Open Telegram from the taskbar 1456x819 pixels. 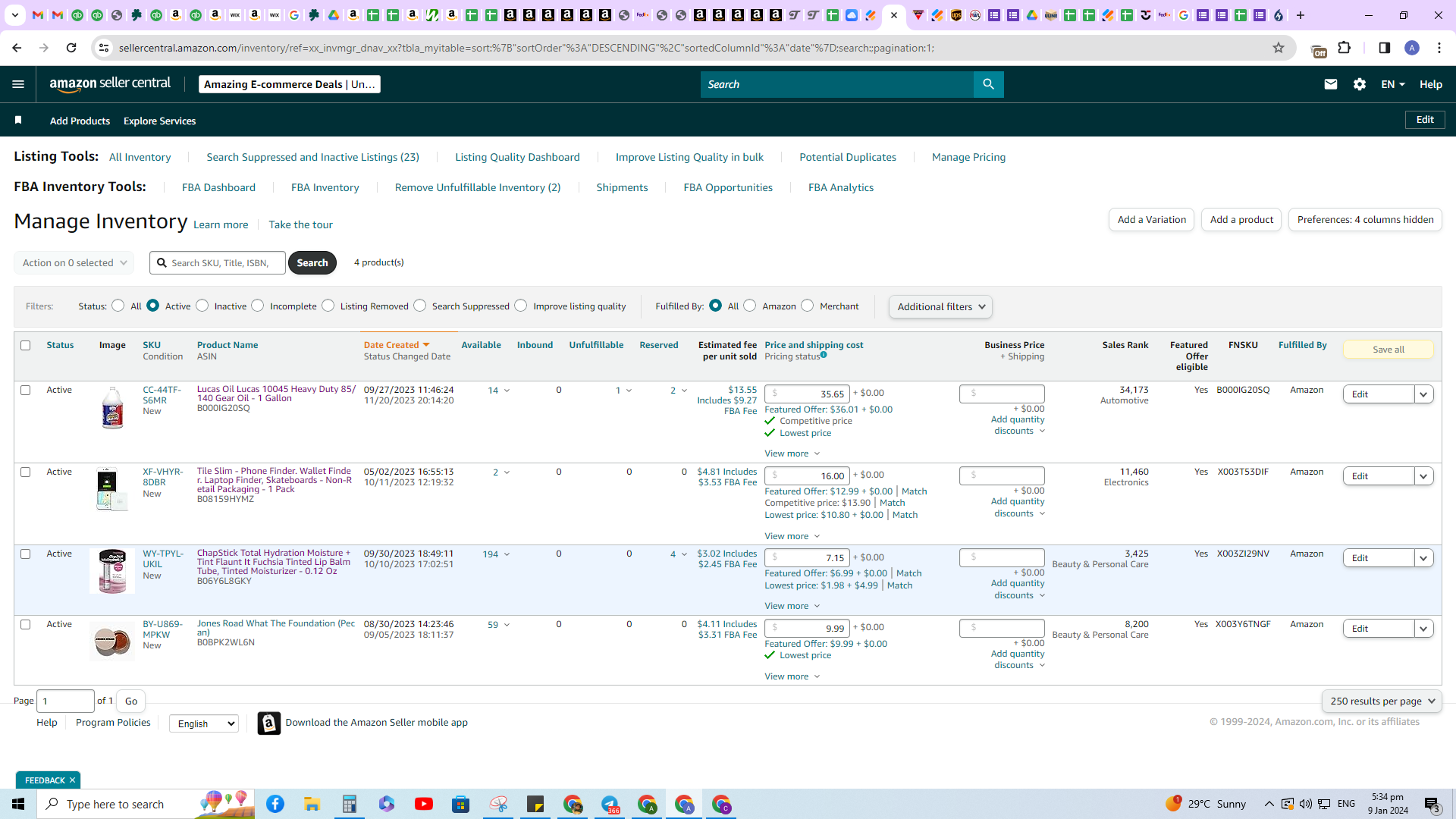610,804
